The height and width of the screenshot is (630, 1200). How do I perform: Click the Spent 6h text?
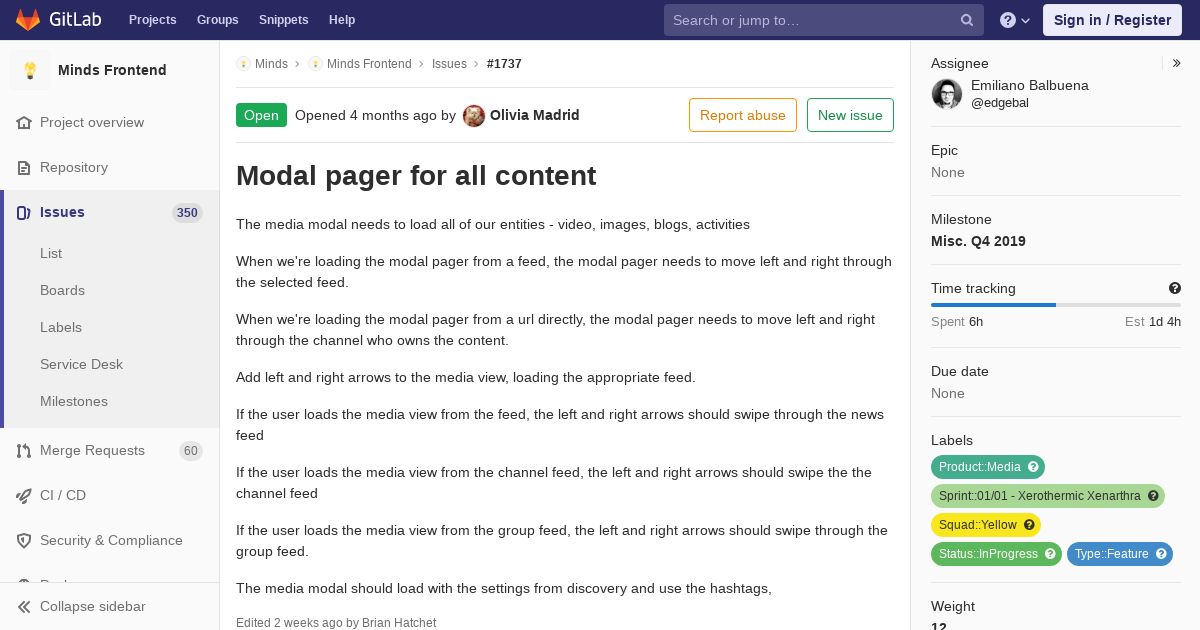[957, 322]
